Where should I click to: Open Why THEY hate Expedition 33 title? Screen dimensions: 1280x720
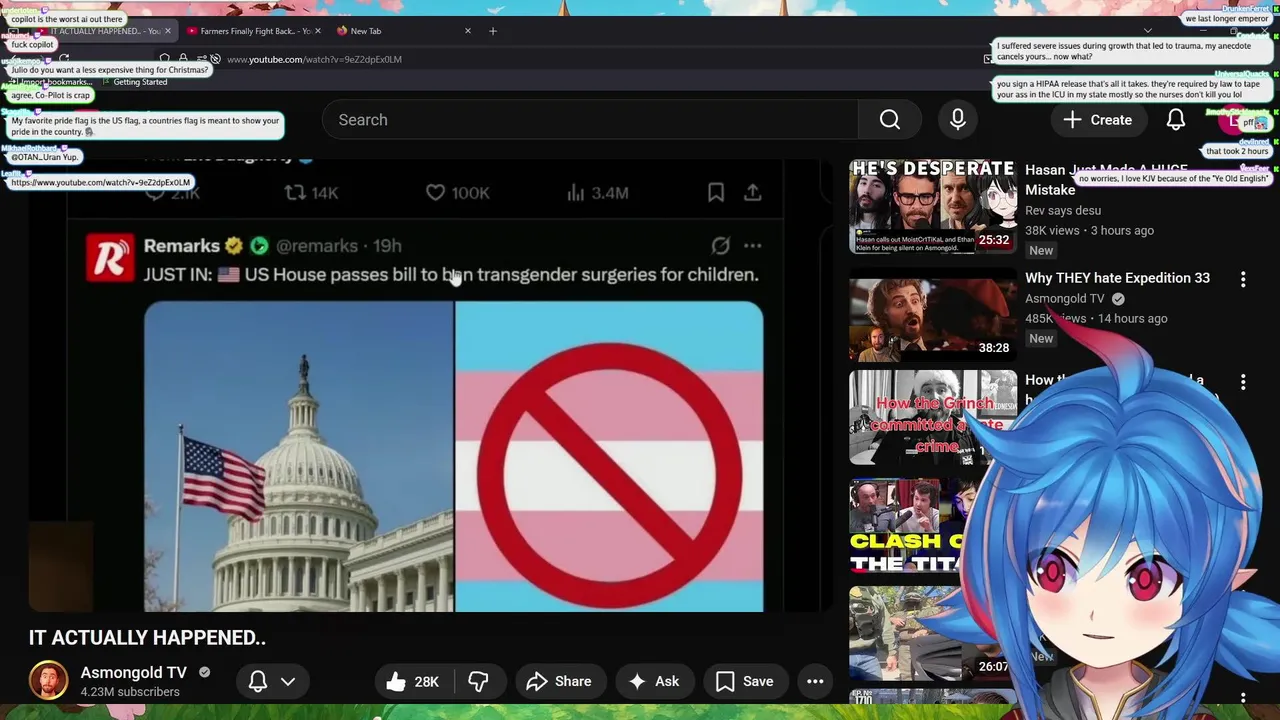(x=1117, y=278)
